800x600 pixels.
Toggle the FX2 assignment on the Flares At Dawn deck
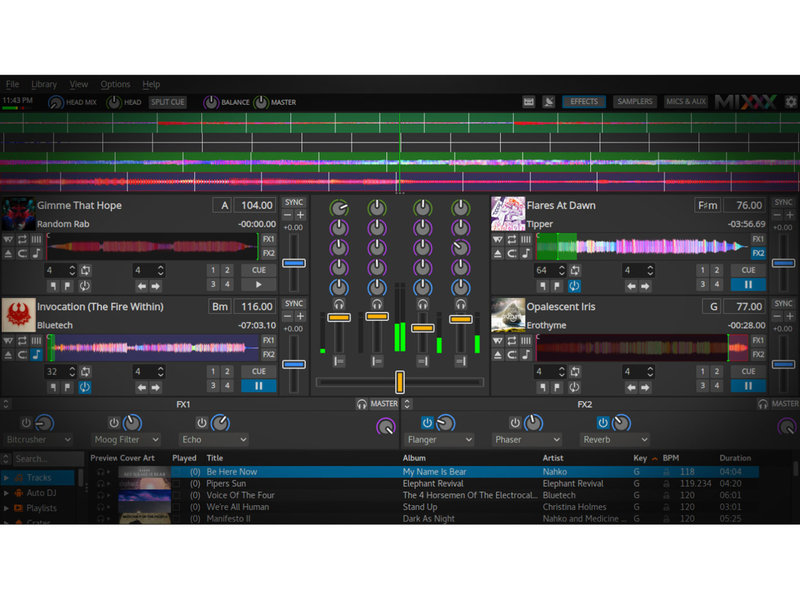coord(758,254)
